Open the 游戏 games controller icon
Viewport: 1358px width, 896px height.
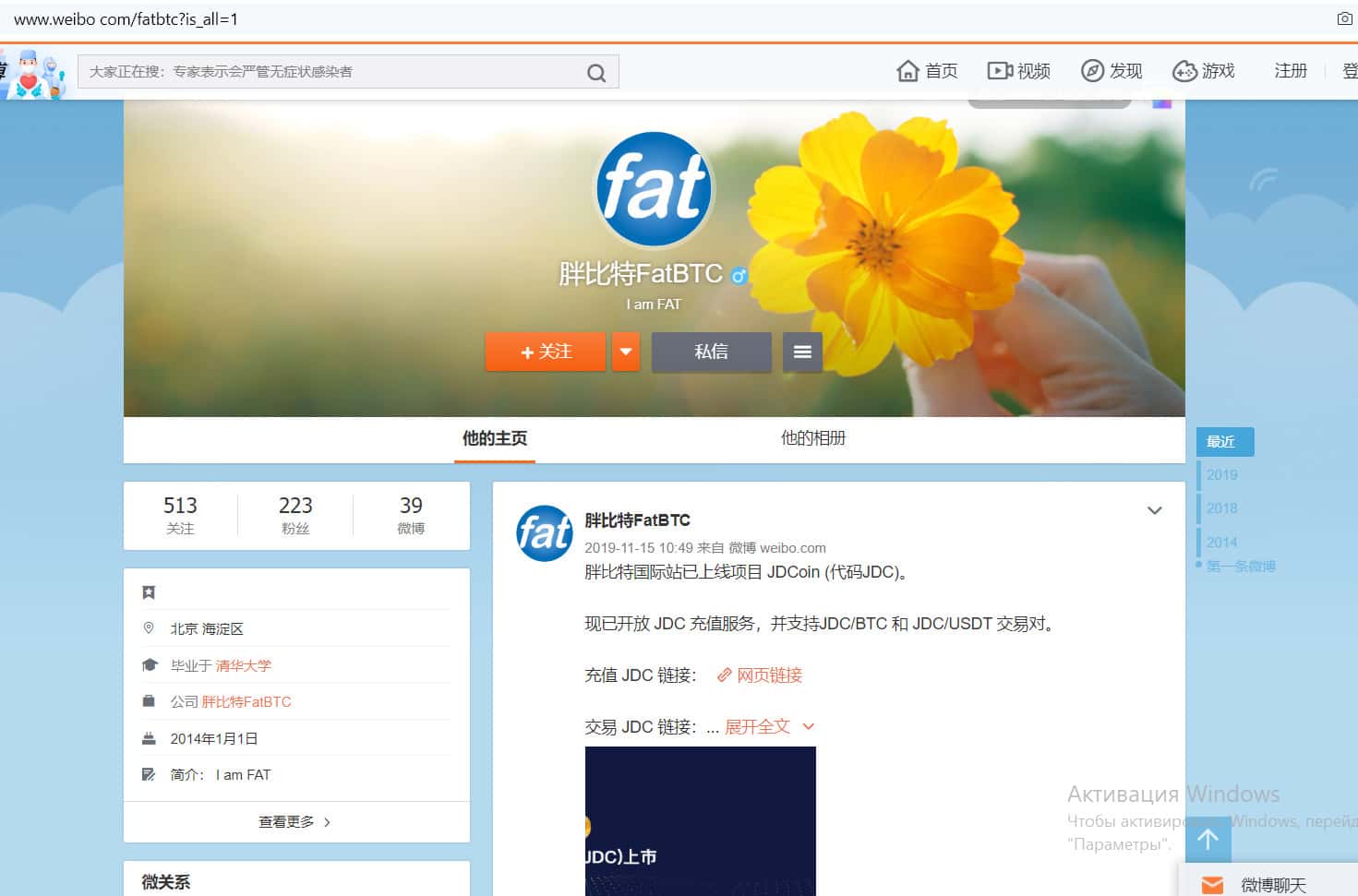(1184, 71)
